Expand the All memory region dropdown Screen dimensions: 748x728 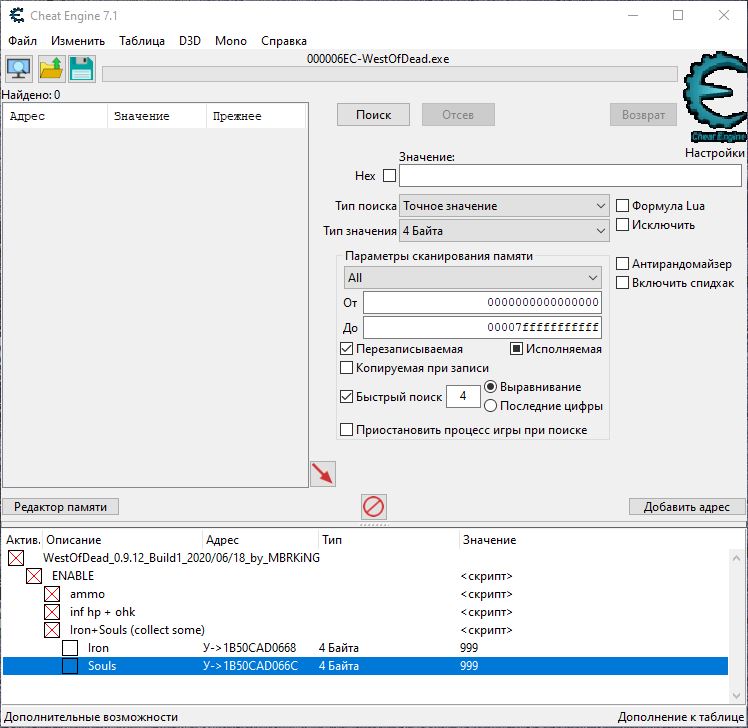pos(472,278)
